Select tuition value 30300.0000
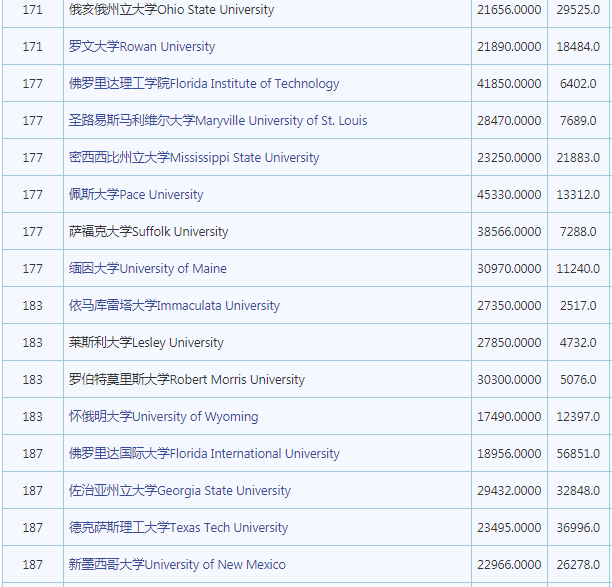Screen dimensions: 612x587 509,380
